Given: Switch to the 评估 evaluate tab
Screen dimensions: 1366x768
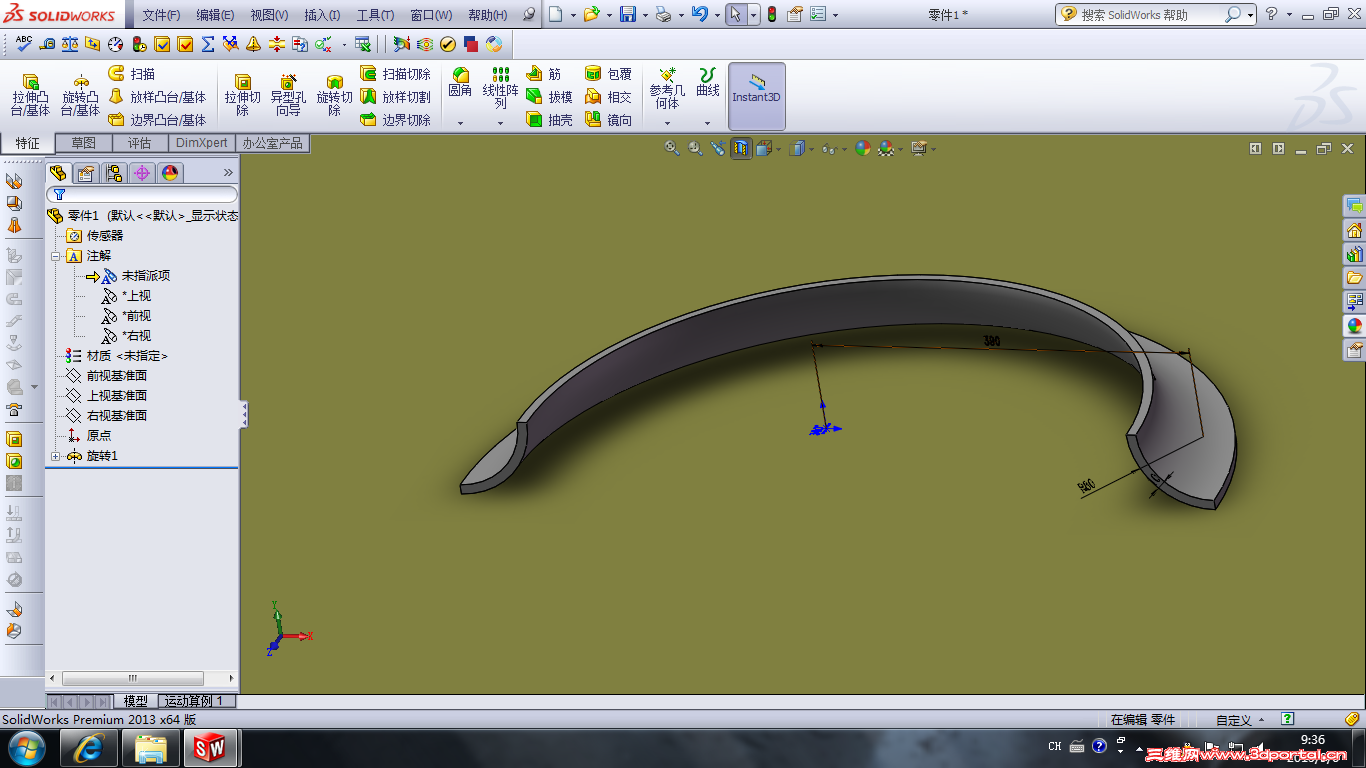Looking at the screenshot, I should point(140,143).
